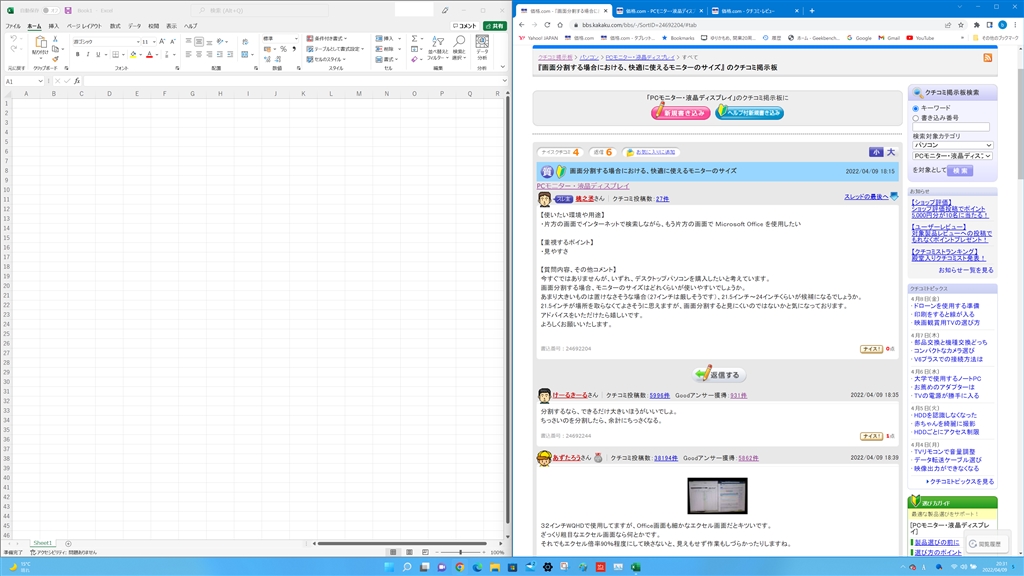1024x576 pixels.
Task: Click the increase font size icon
Action: coord(162,41)
